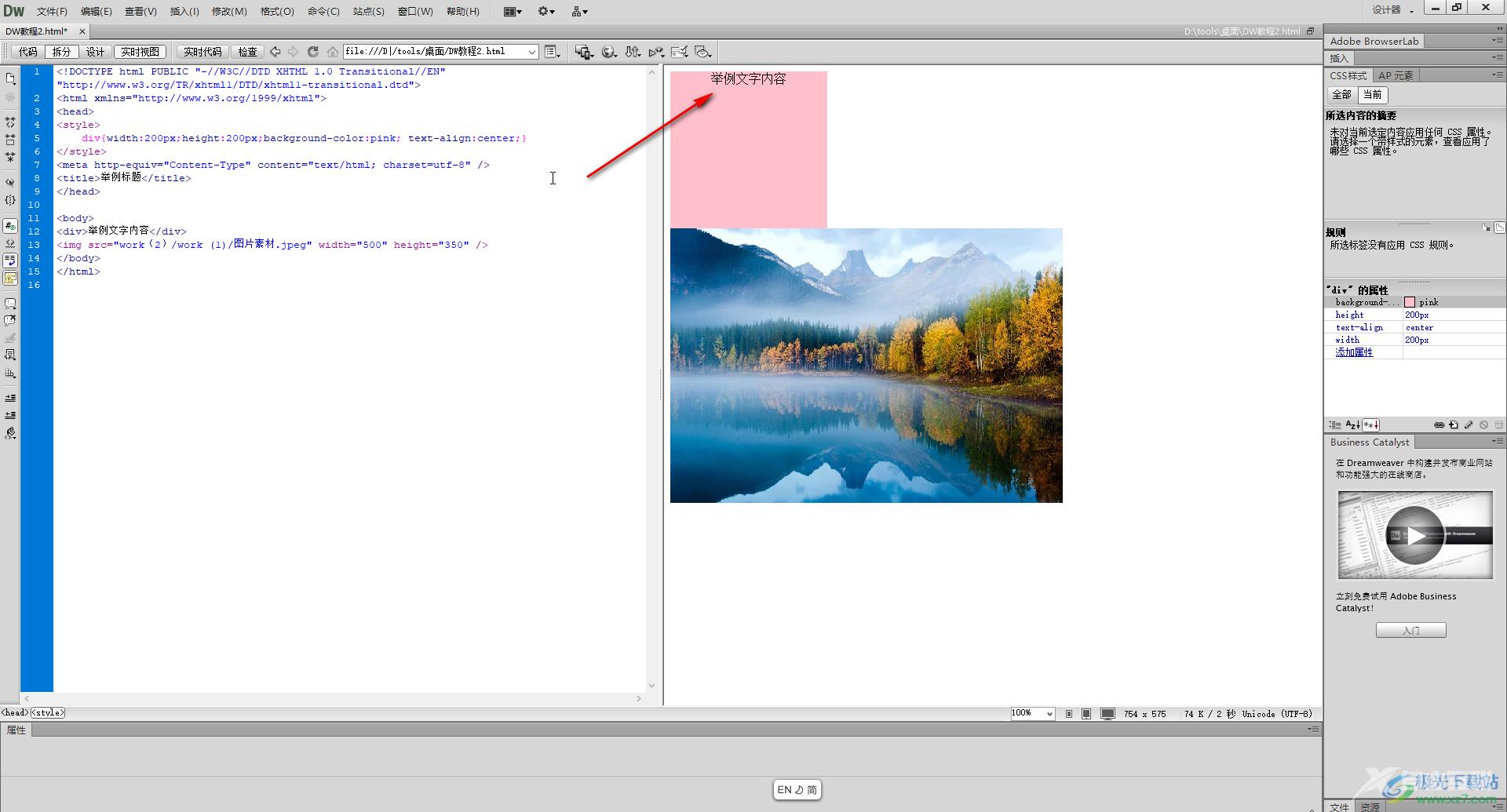Switch to Design view (设计)
This screenshot has width=1507, height=812.
[95, 52]
